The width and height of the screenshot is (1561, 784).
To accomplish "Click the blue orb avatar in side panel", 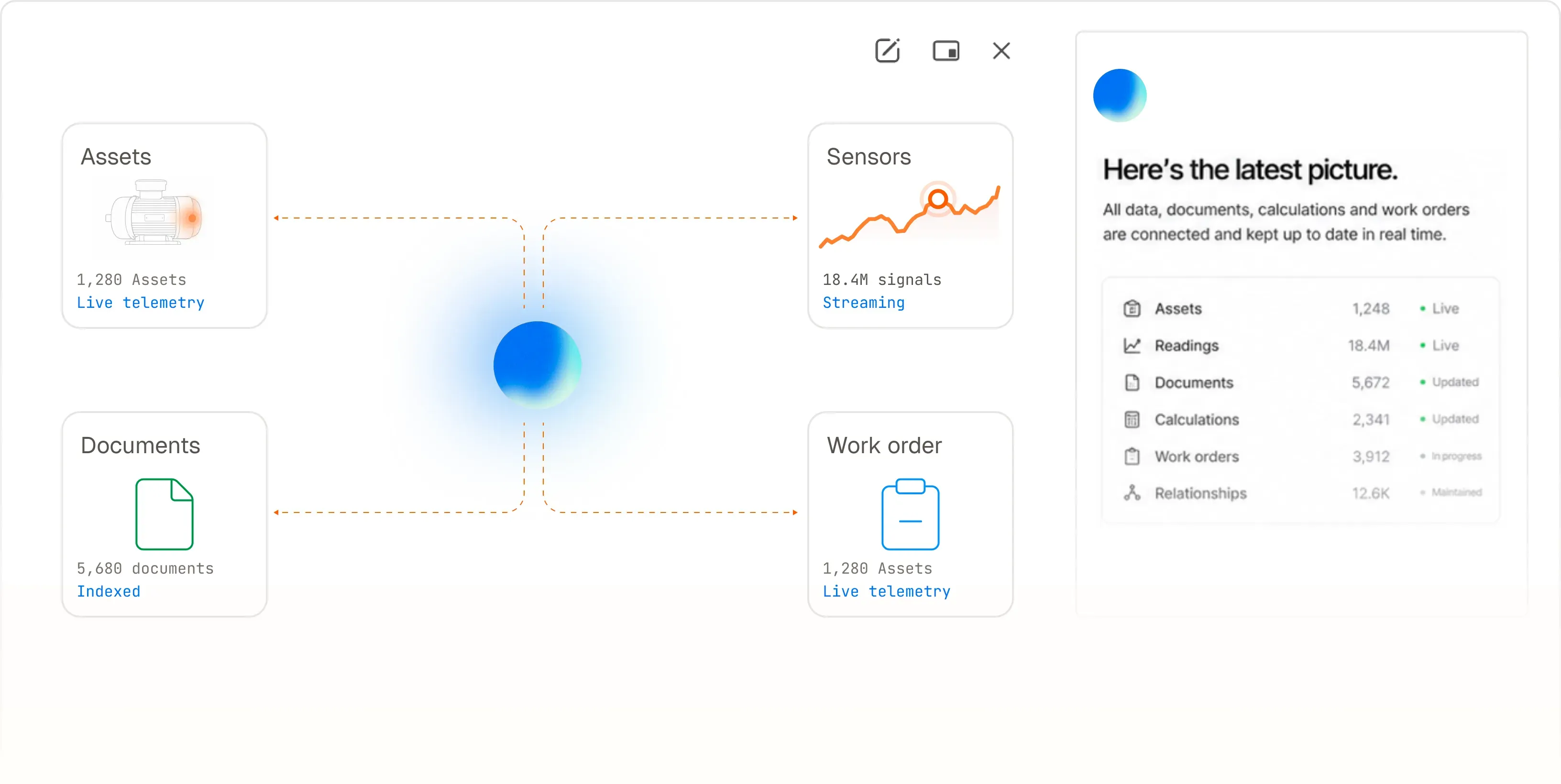I will (x=1119, y=95).
